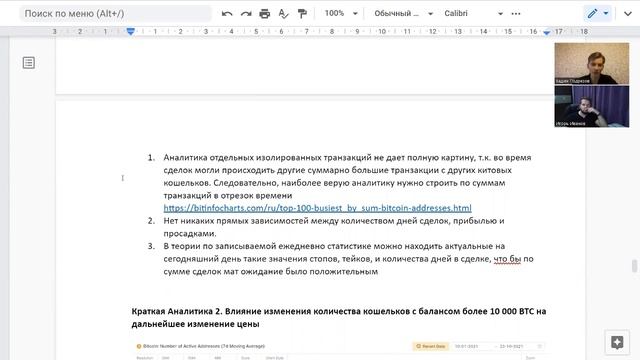Image resolution: width=640 pixels, height=360 pixels.
Task: Click the underlined words 'что бы'
Action: [x=507, y=259]
